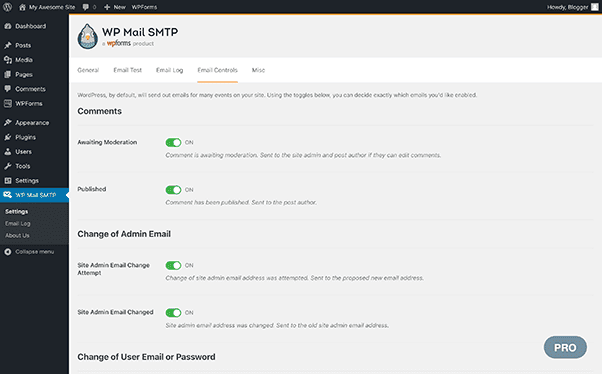Switch to the Email Test tab
Image resolution: width=602 pixels, height=374 pixels.
[x=127, y=70]
